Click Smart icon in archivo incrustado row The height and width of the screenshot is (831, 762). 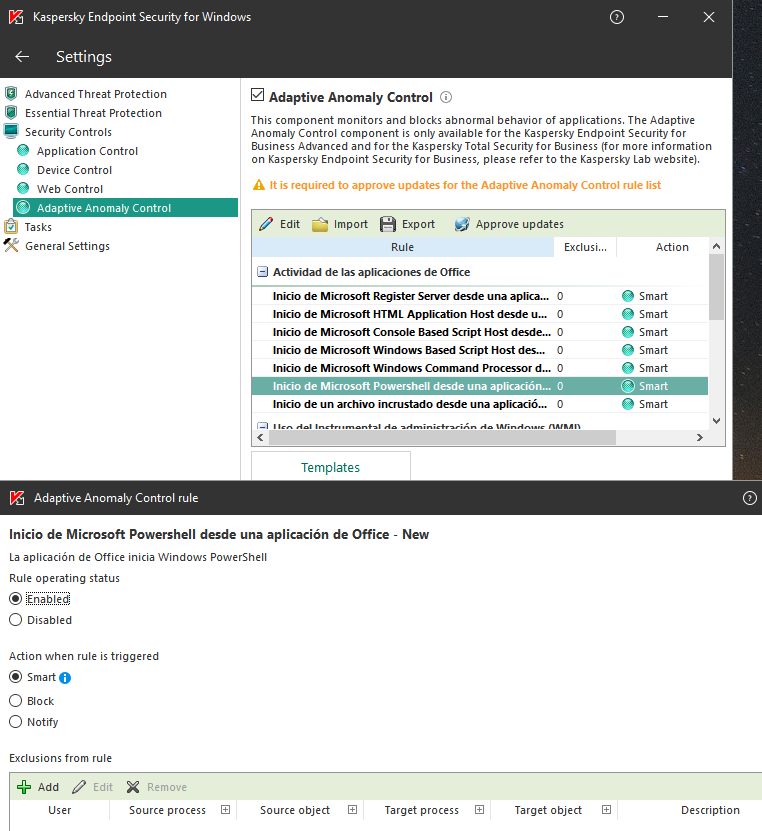pyautogui.click(x=628, y=404)
